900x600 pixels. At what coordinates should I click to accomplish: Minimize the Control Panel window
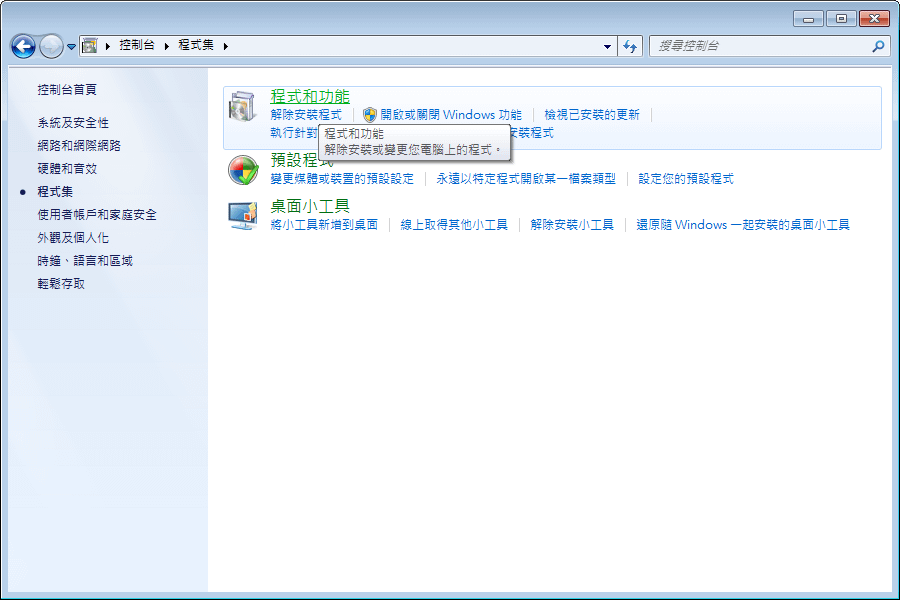[x=808, y=19]
